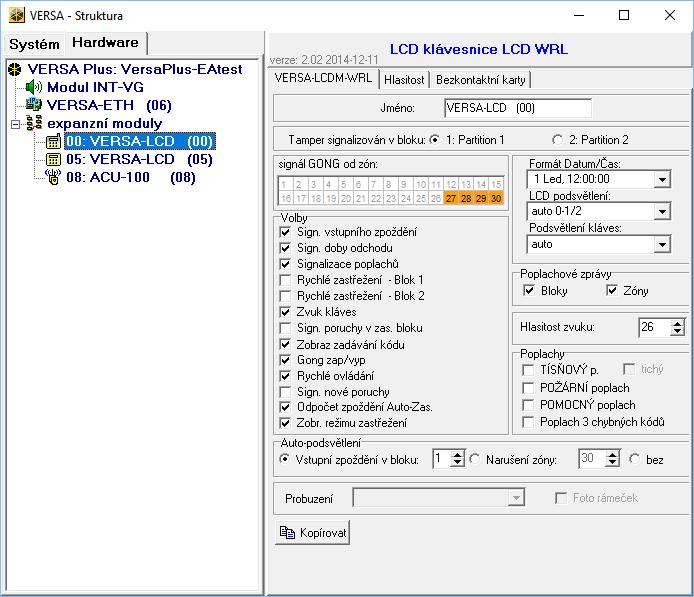Click the VERSA Plus control panel icon

(x=15, y=69)
